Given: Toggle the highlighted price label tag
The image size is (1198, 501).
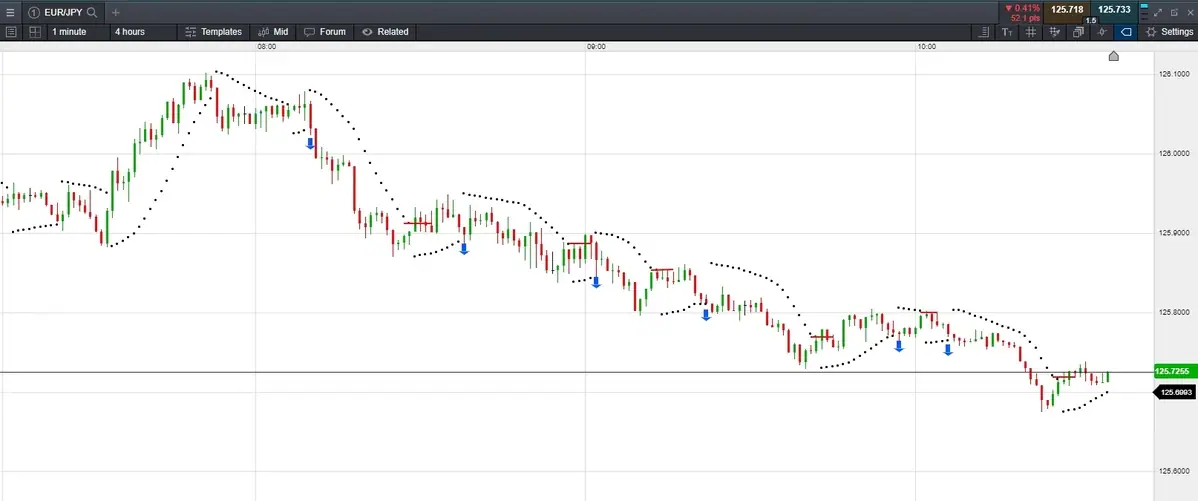Looking at the screenshot, I should coord(1126,32).
